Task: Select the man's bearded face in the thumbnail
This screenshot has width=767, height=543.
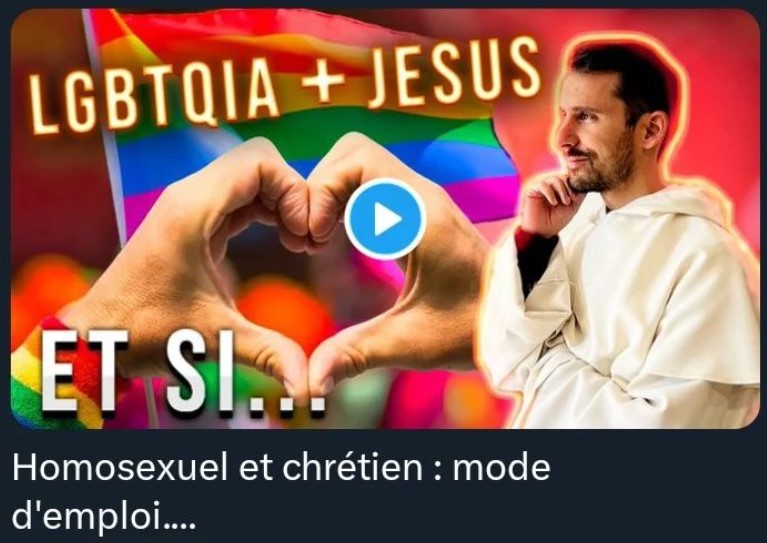Action: coord(597,132)
